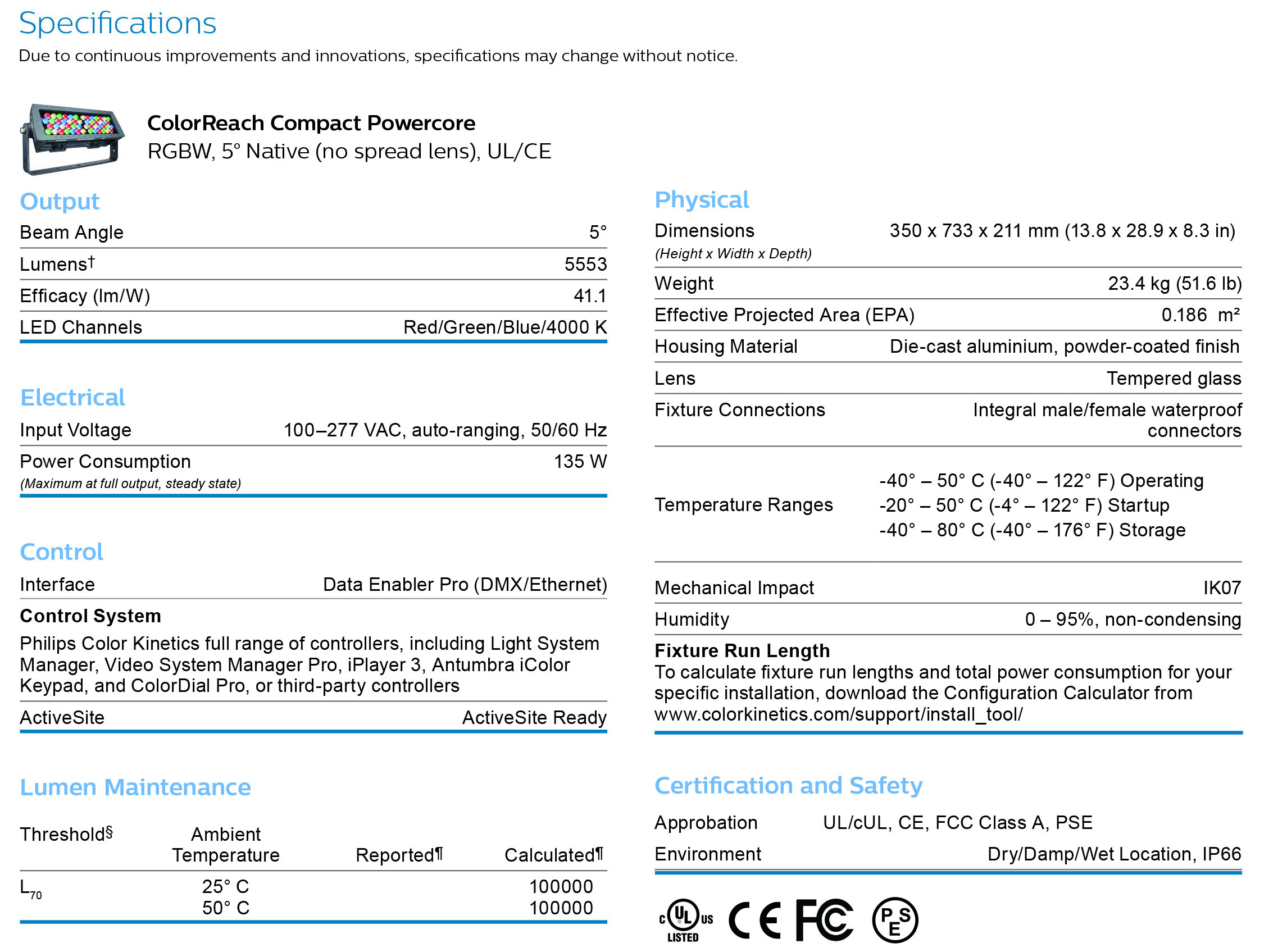Click the Reported column header
Image resolution: width=1287 pixels, height=952 pixels.
[x=399, y=855]
